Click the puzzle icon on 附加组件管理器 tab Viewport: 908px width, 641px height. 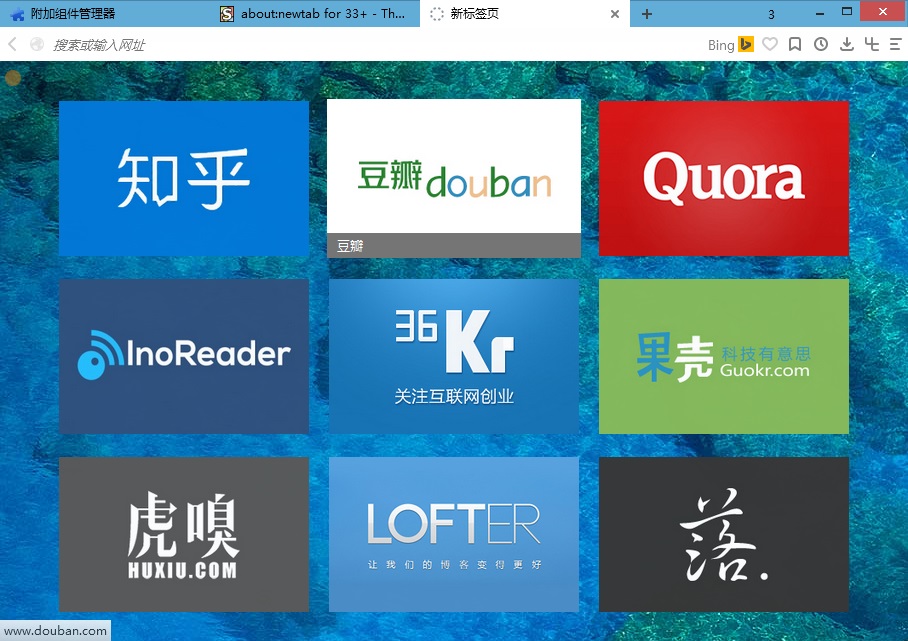pos(17,14)
